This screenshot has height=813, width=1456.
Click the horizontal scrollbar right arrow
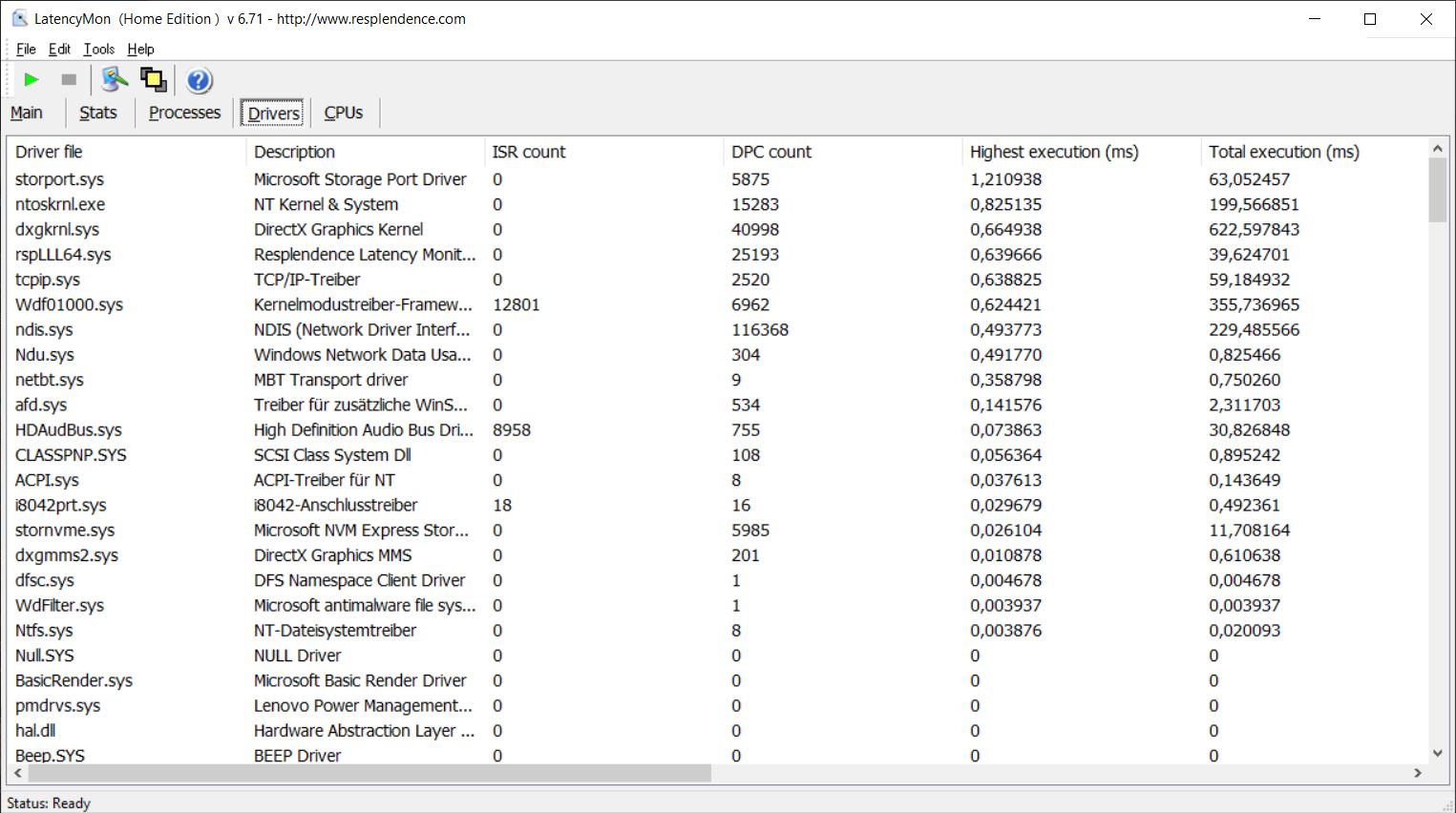[x=1418, y=773]
